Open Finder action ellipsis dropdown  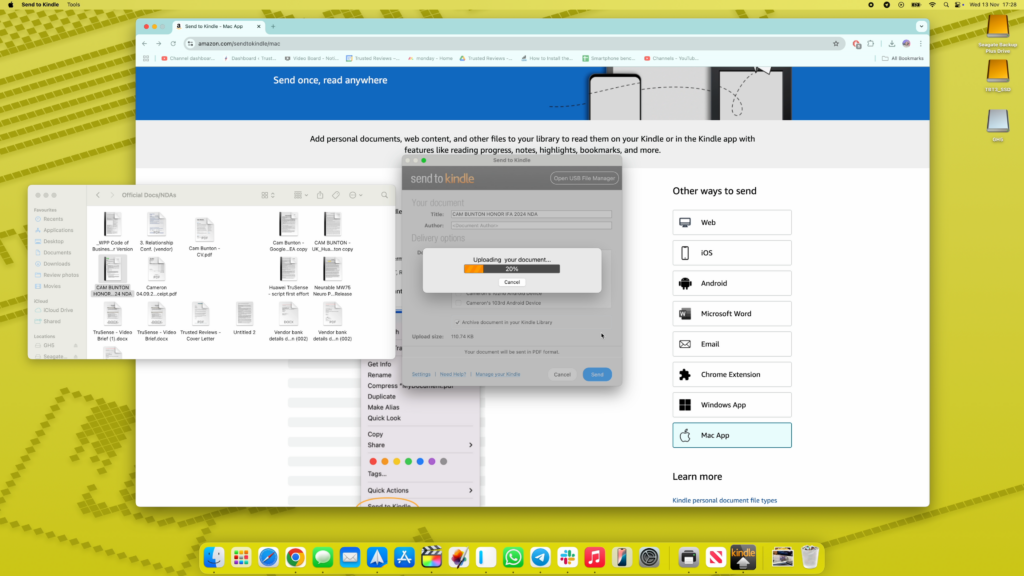(x=355, y=195)
